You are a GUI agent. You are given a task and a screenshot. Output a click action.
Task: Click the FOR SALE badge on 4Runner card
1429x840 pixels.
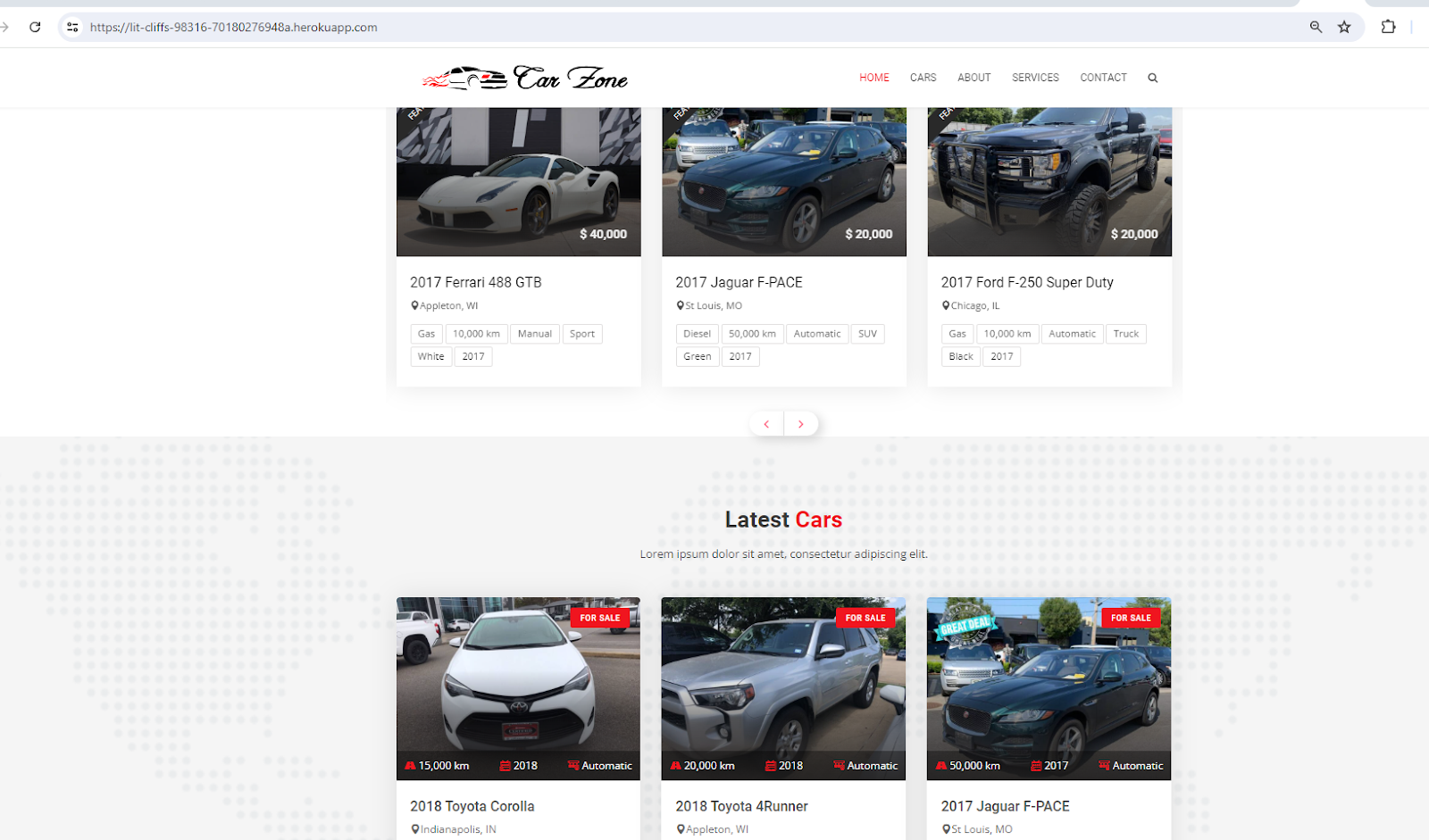point(865,618)
